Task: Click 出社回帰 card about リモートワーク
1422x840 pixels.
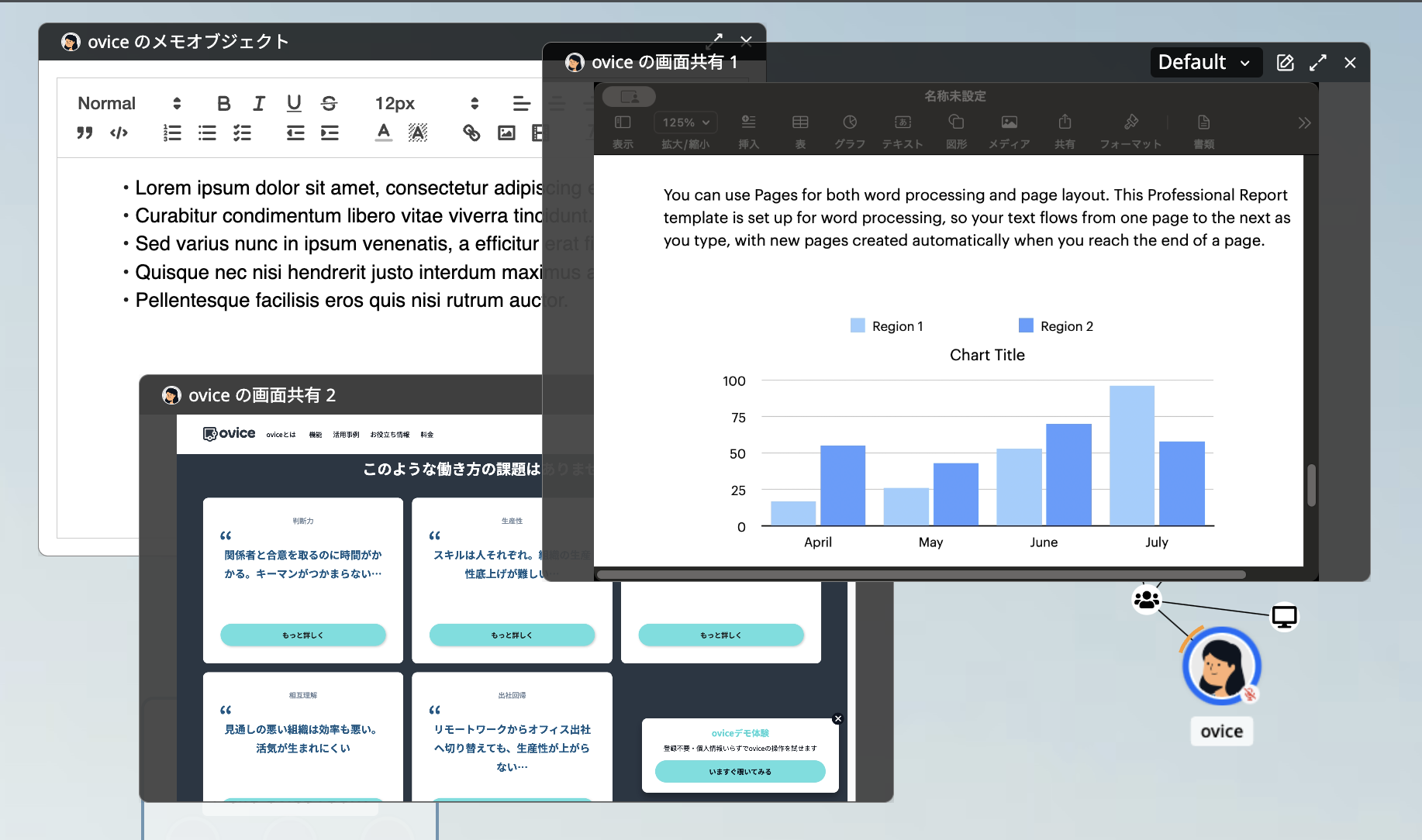Action: point(512,736)
